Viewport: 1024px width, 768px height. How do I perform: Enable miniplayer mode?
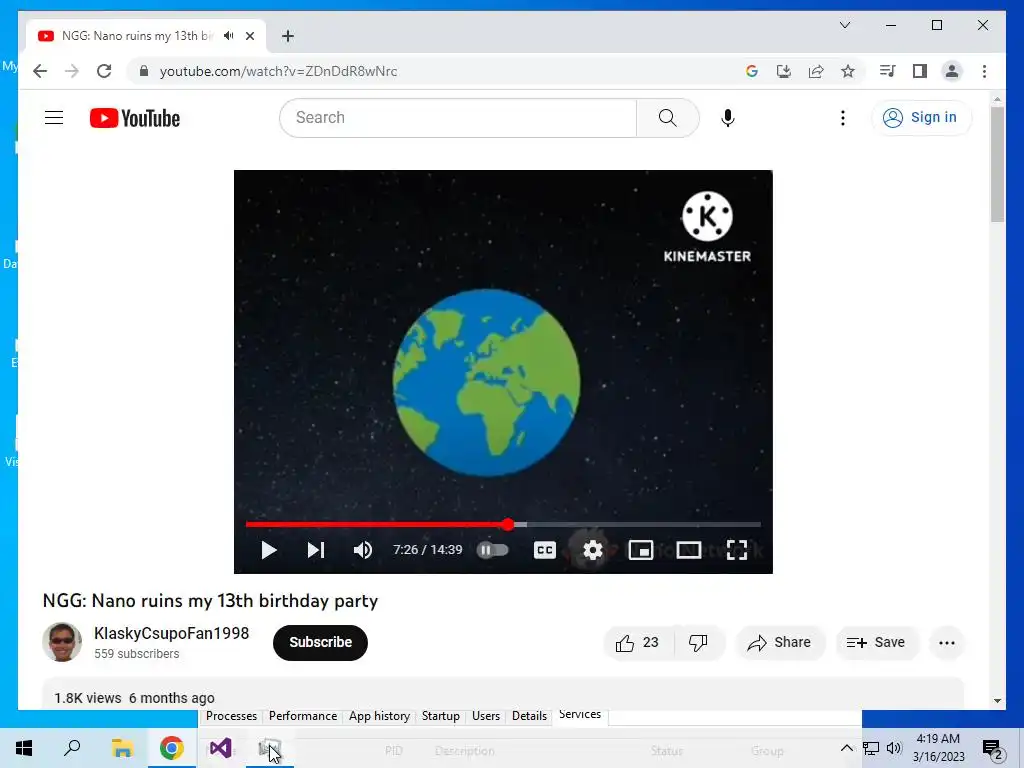click(641, 550)
